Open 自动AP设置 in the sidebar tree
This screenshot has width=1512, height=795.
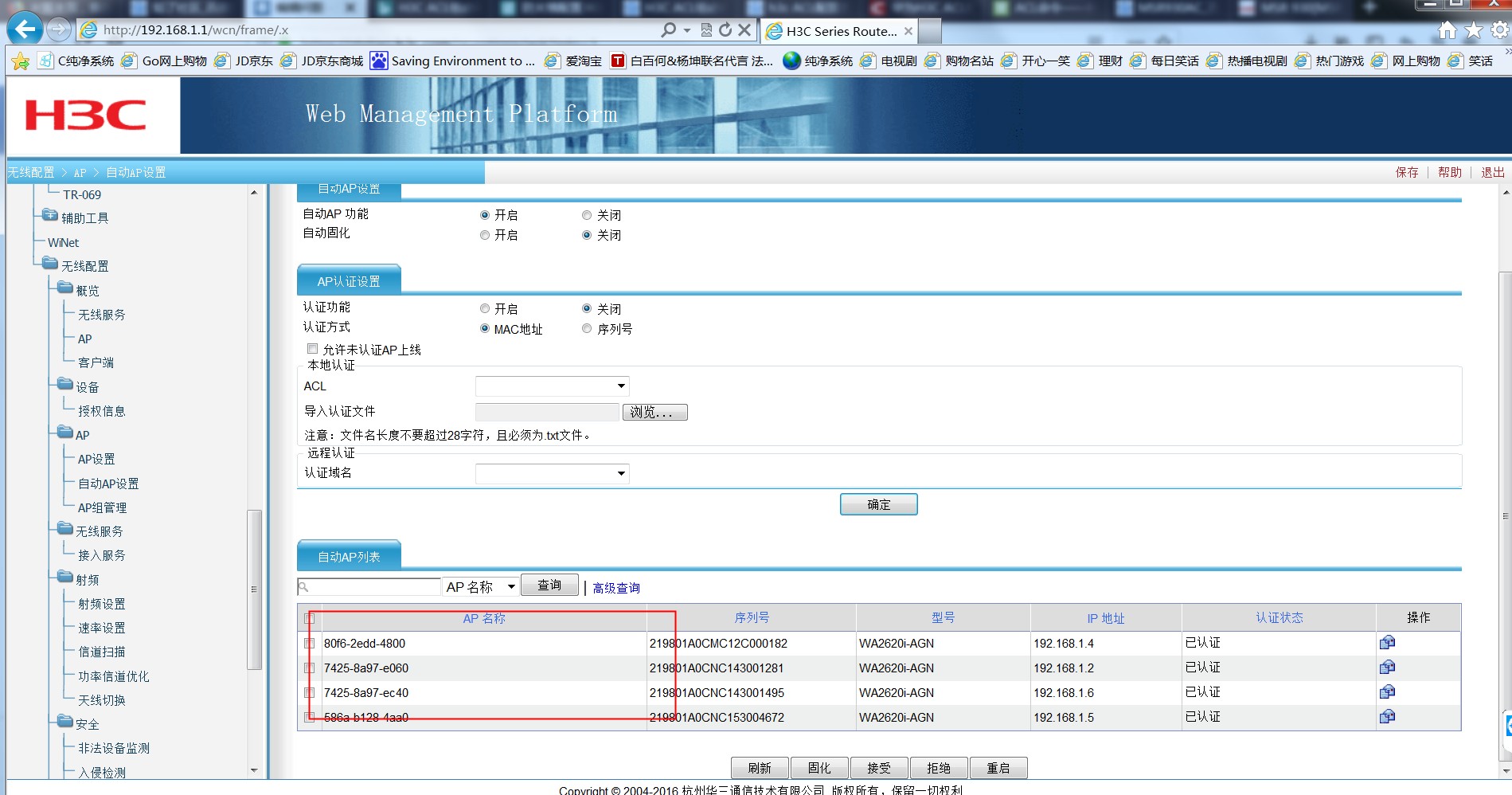[108, 484]
